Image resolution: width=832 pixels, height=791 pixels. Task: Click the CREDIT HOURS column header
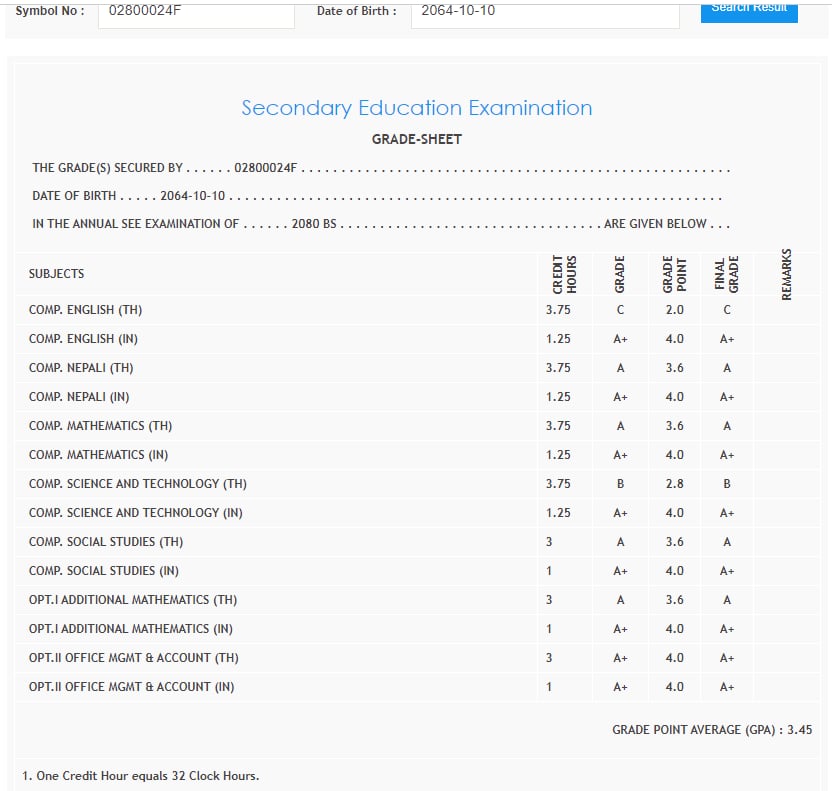point(564,274)
